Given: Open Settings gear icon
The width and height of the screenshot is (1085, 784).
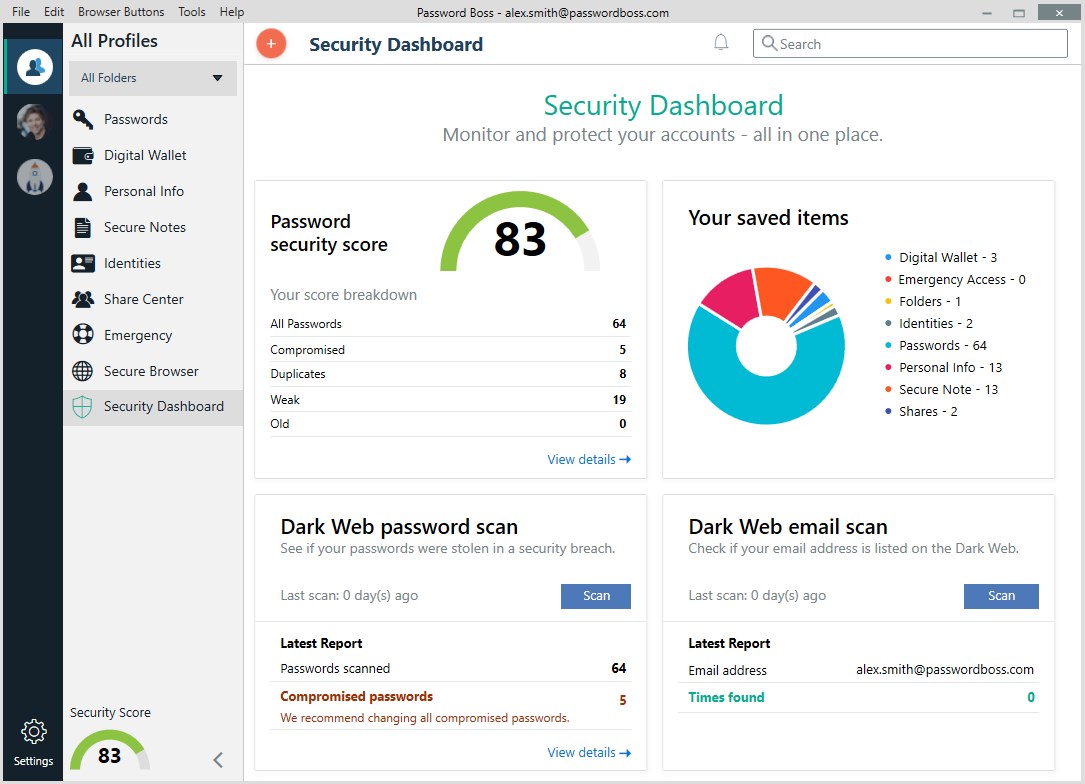Looking at the screenshot, I should point(33,731).
